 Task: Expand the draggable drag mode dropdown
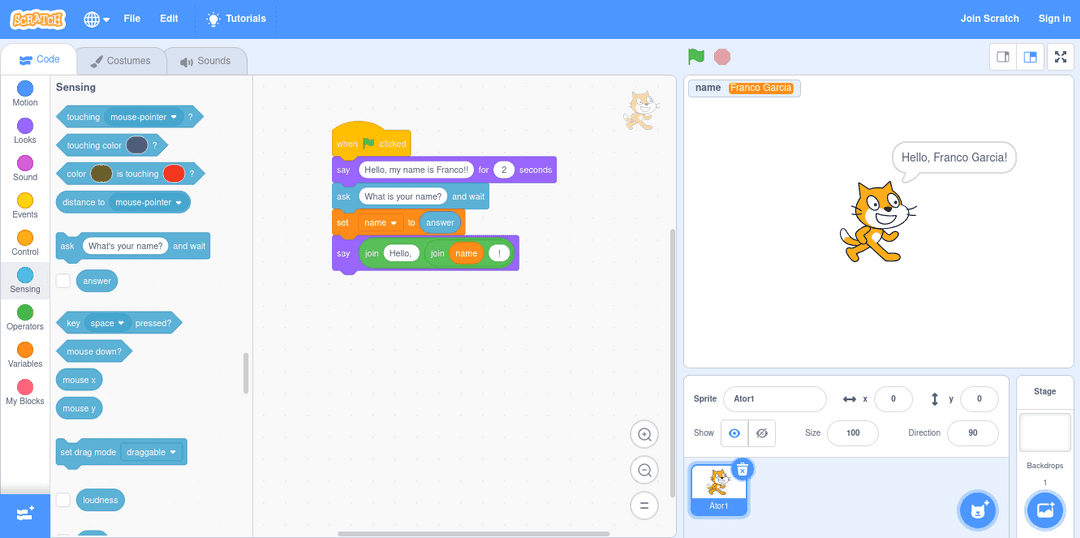[173, 453]
